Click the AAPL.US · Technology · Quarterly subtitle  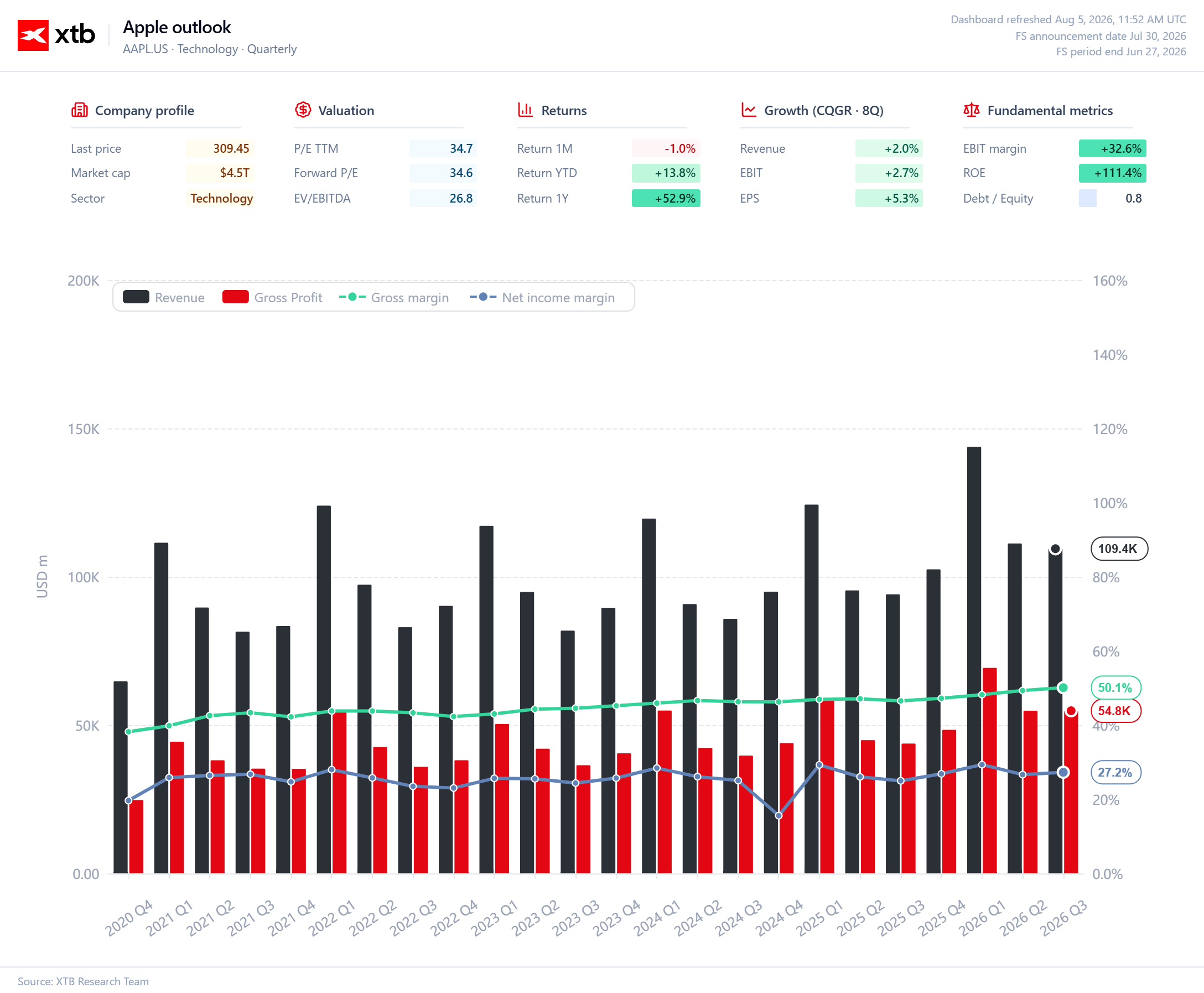click(x=210, y=49)
